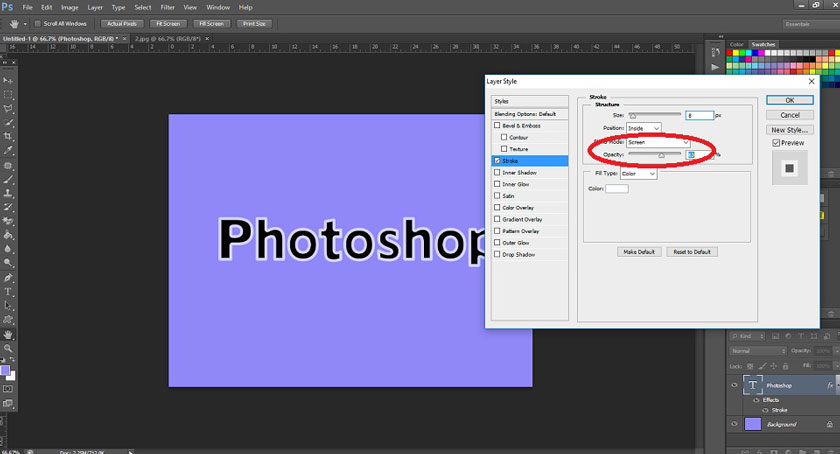840x454 pixels.
Task: Click the Reset to Default button
Action: (692, 251)
